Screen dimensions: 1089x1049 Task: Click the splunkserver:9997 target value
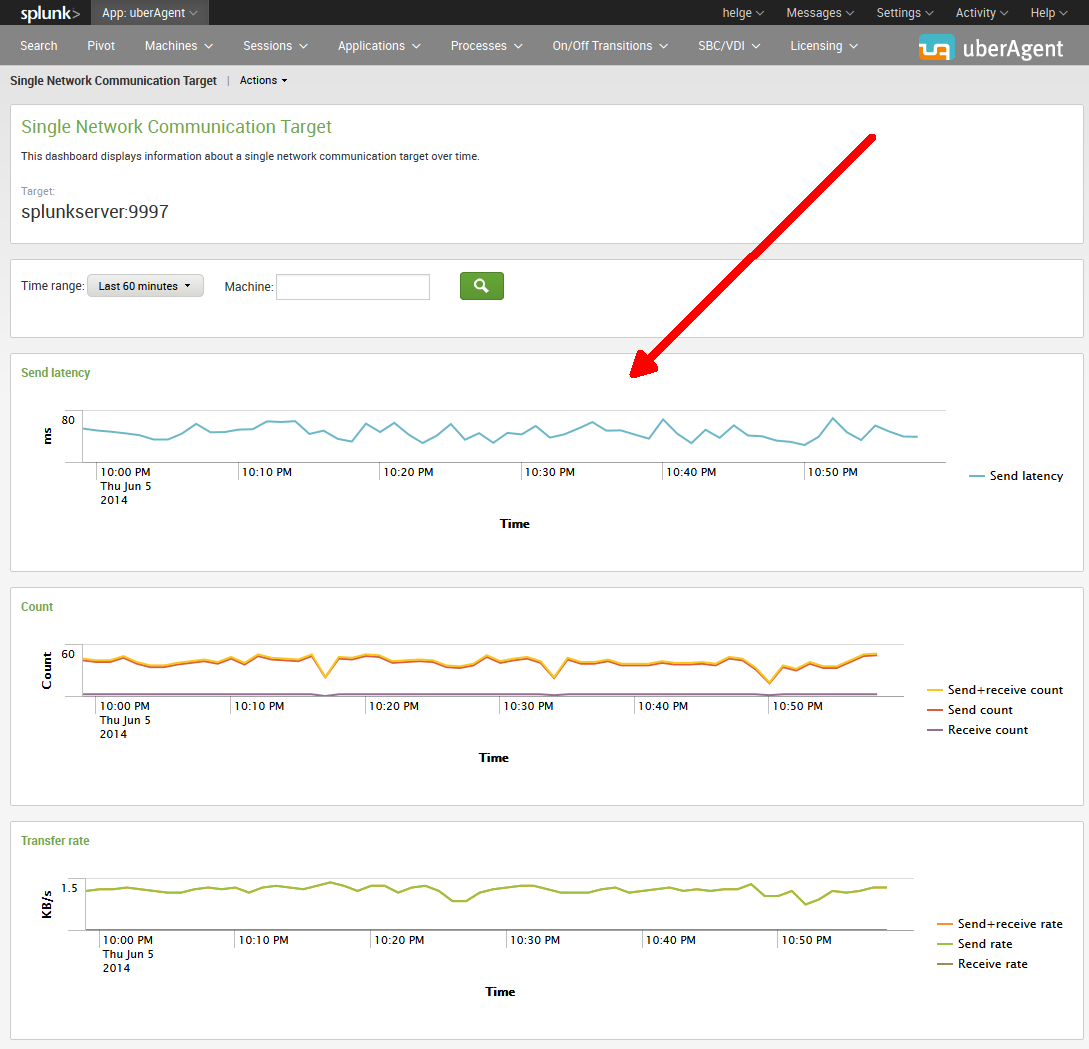pos(95,212)
